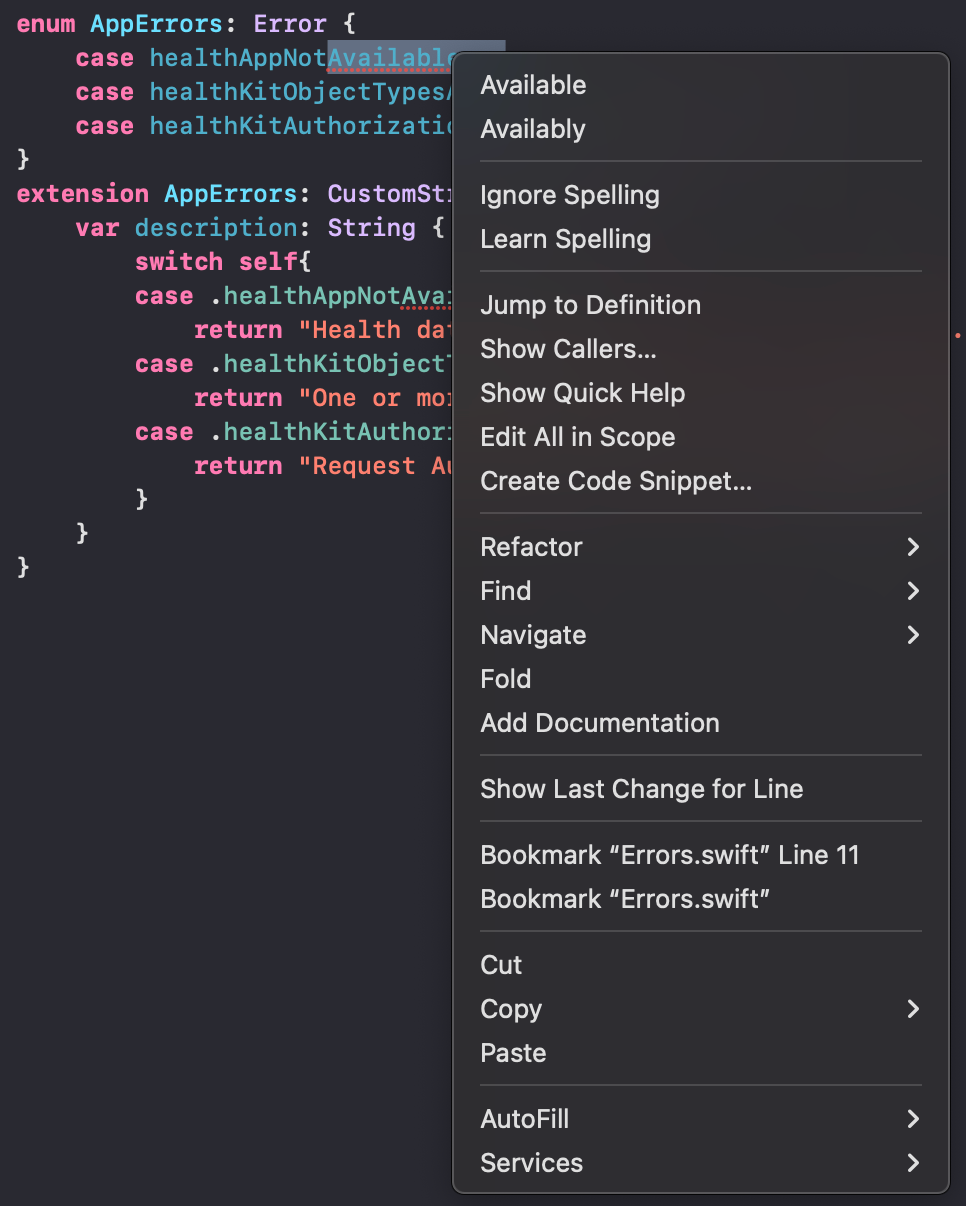Image resolution: width=966 pixels, height=1206 pixels.
Task: Paste clipboard contents via context menu
Action: coord(513,1052)
